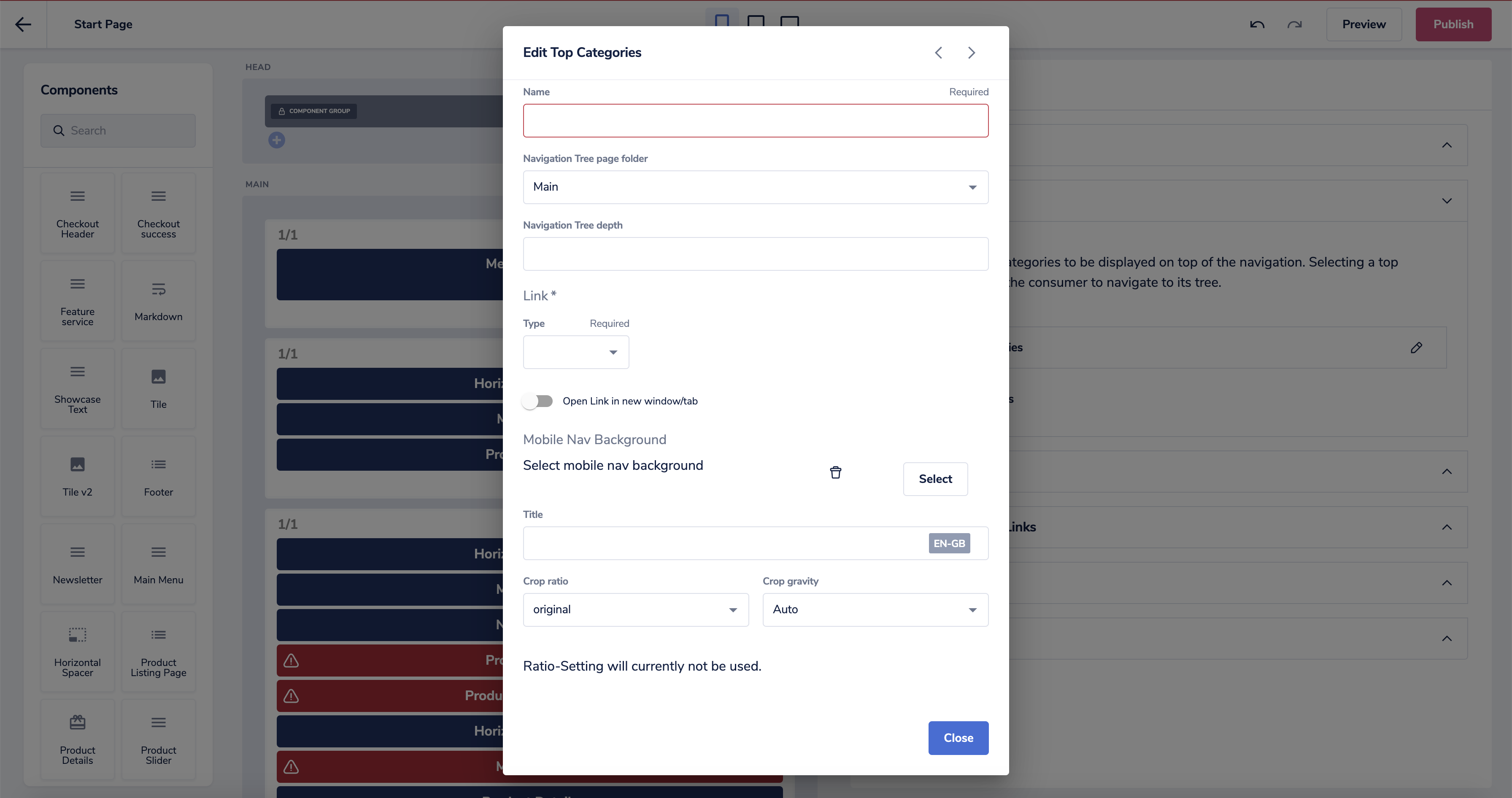
Task: Click the redo arrow in top bar
Action: click(1294, 24)
